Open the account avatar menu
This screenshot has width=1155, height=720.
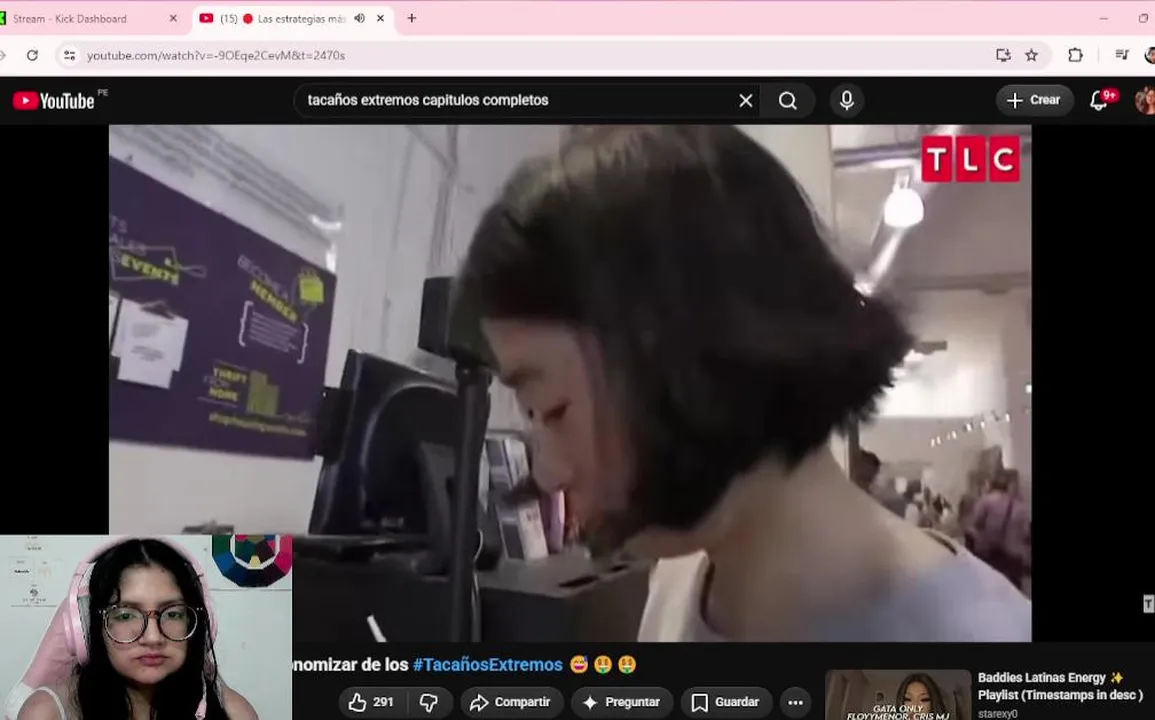[x=1146, y=100]
